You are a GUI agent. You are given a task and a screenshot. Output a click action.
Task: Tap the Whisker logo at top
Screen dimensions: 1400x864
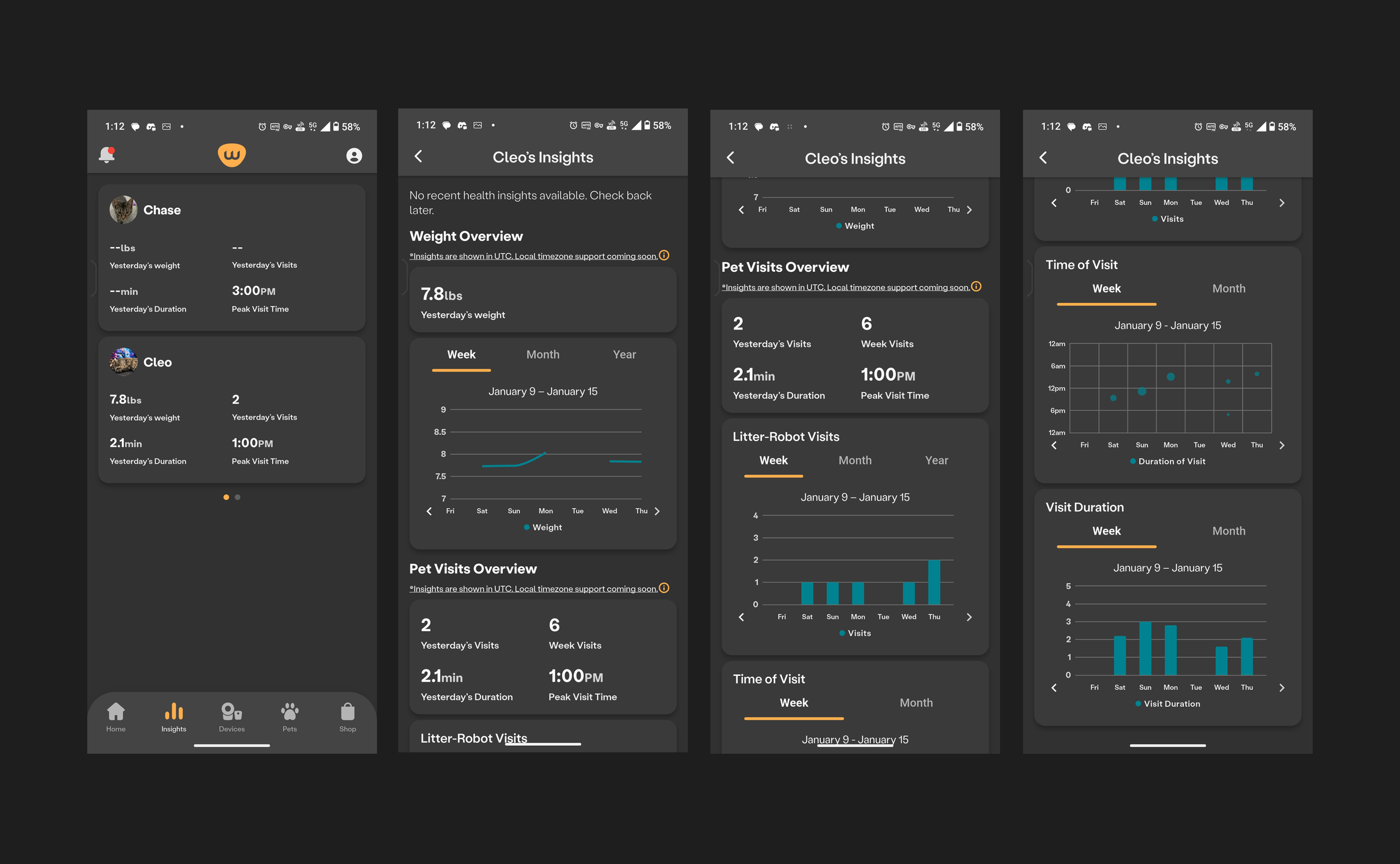231,155
